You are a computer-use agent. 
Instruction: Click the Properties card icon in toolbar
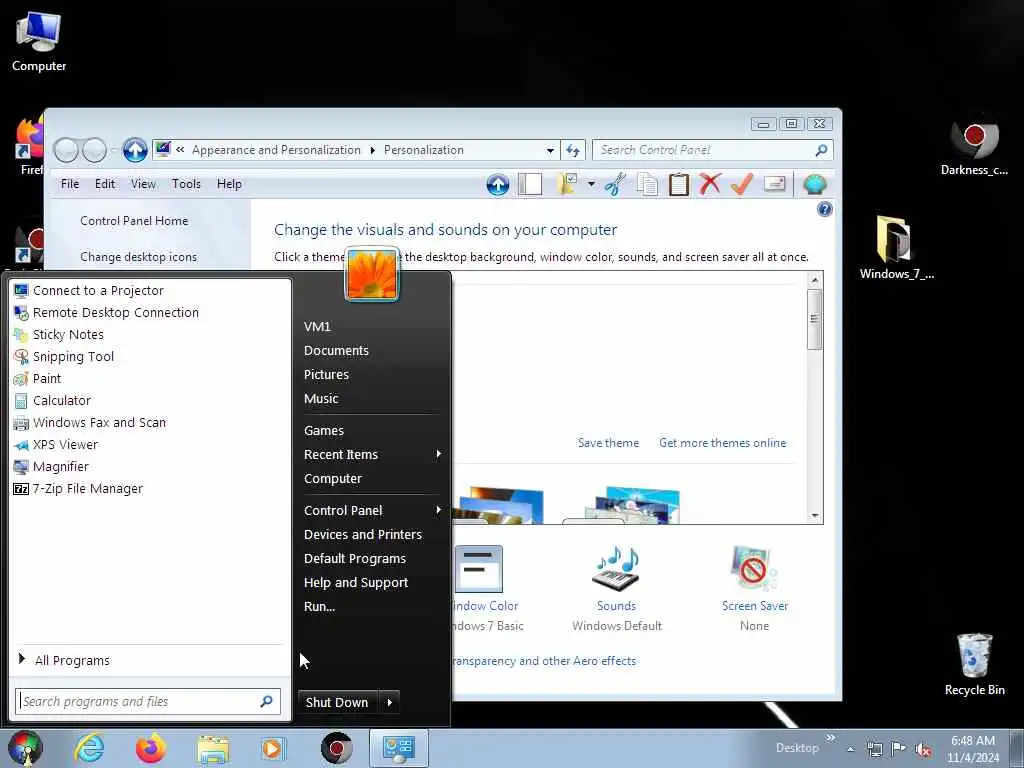[774, 184]
